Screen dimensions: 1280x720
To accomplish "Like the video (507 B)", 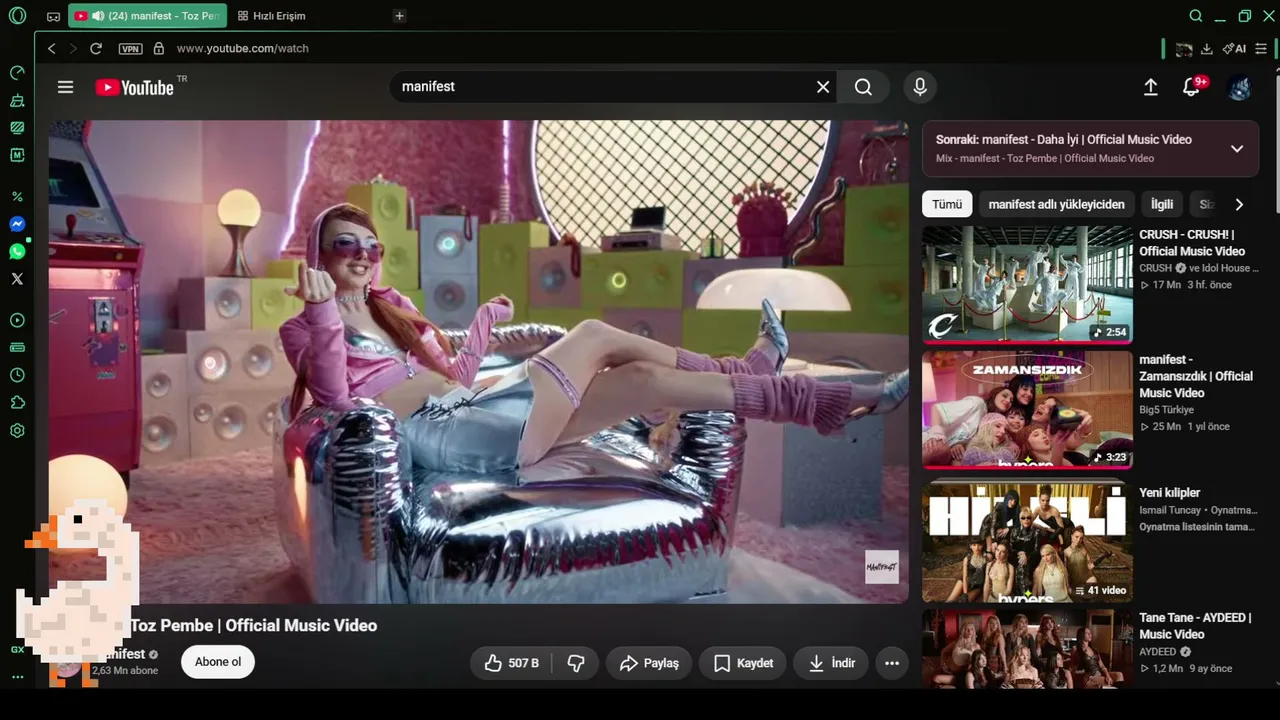I will (x=511, y=663).
